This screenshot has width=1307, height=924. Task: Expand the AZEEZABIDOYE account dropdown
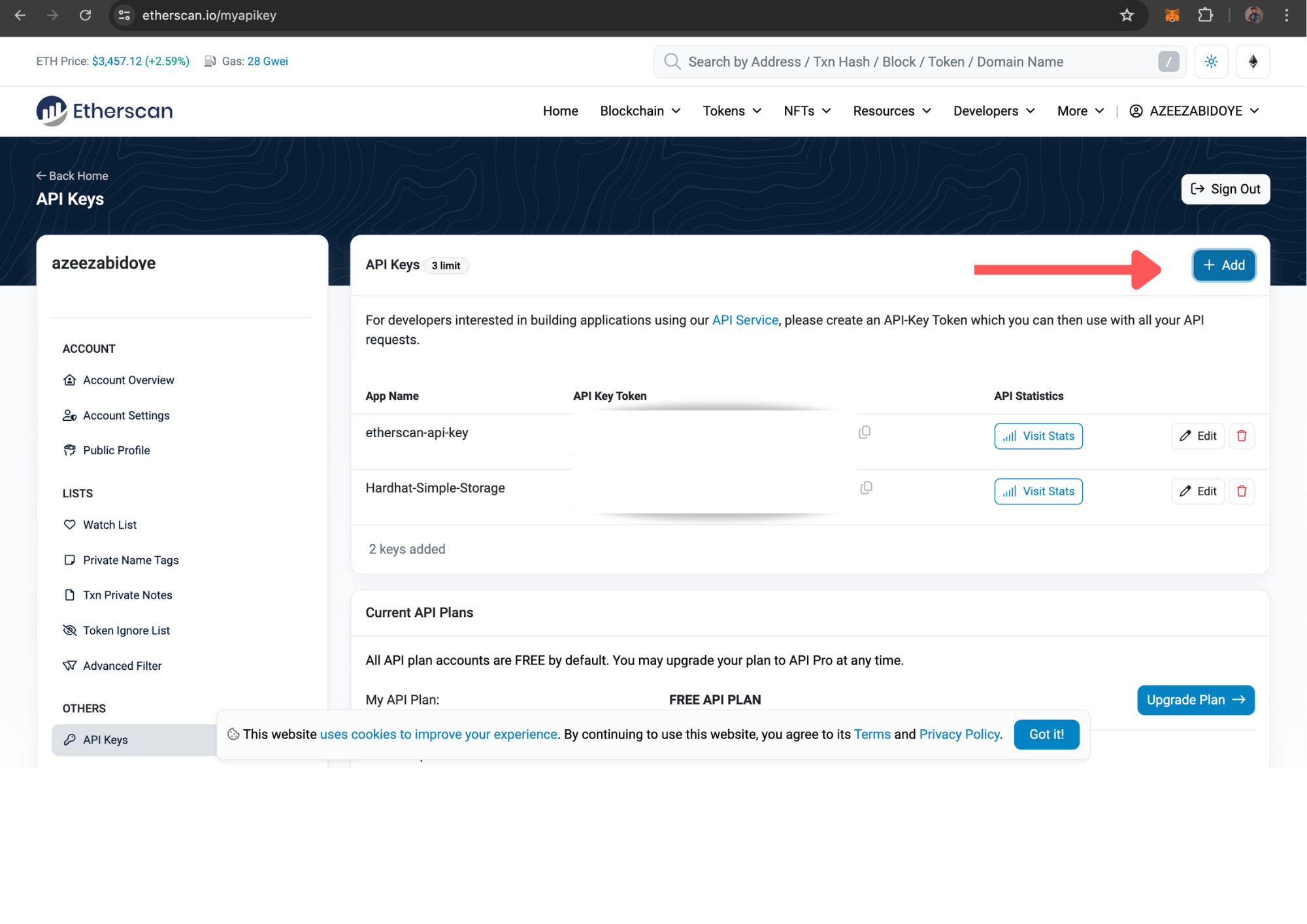click(x=1195, y=110)
